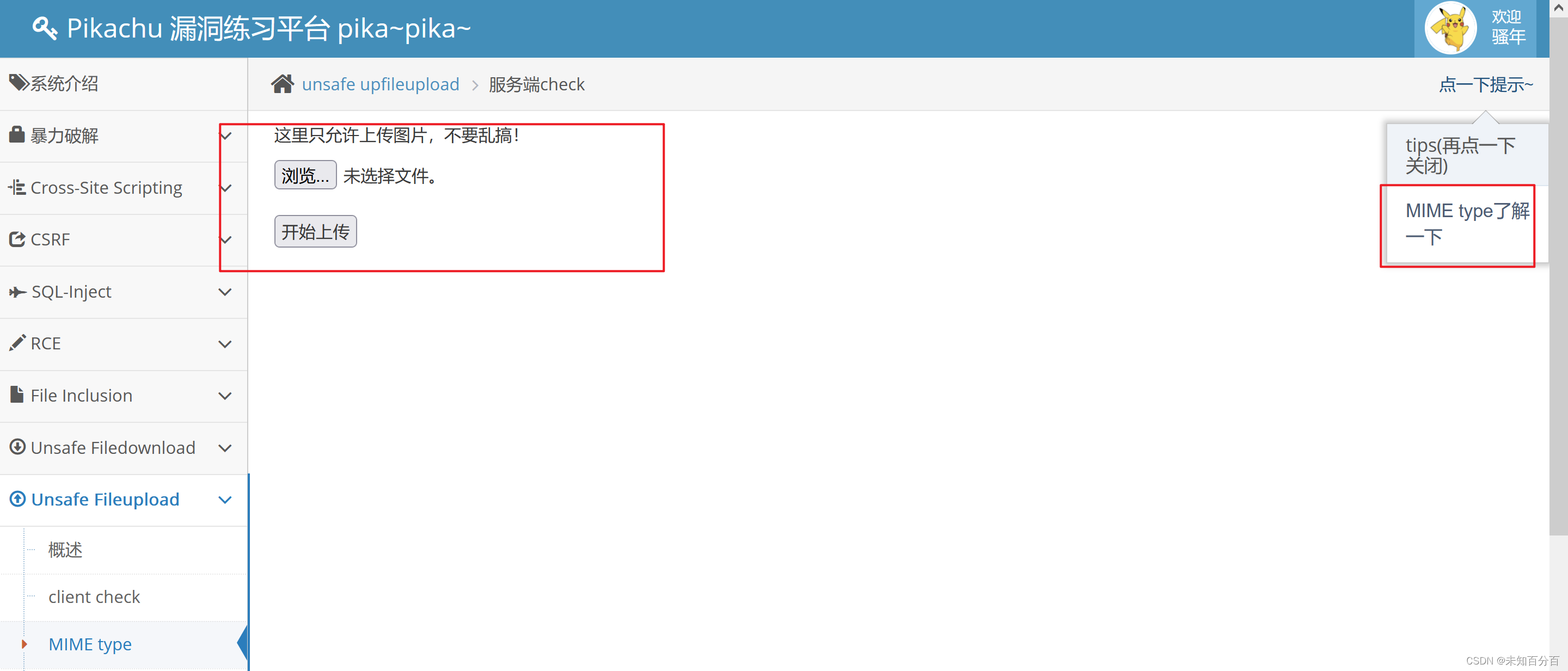
Task: Click the Pikachu avatar image
Action: click(1450, 28)
